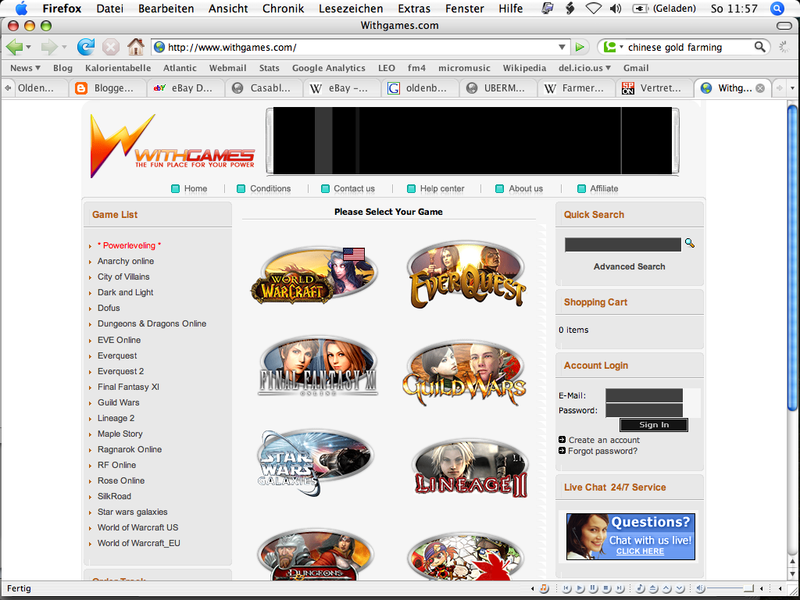Select the Guild Wars game logo
Image resolution: width=800 pixels, height=600 pixels.
click(x=464, y=372)
